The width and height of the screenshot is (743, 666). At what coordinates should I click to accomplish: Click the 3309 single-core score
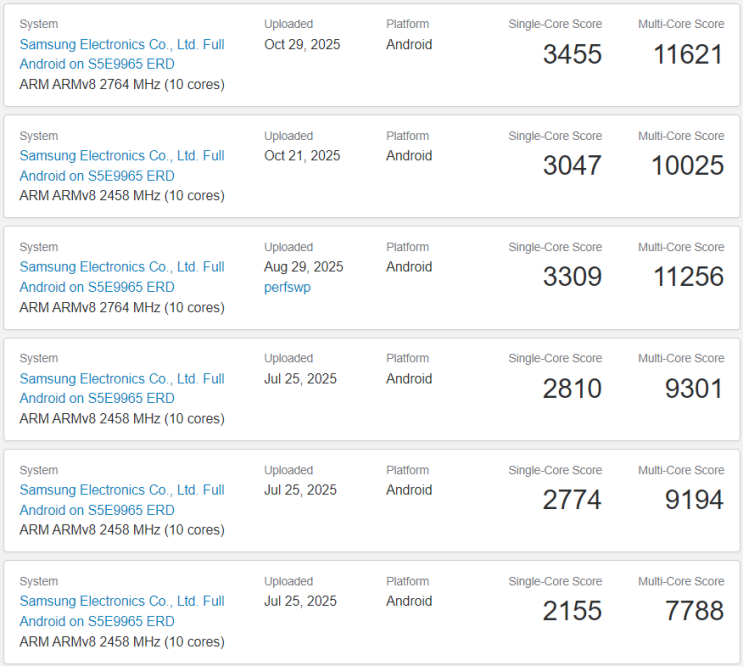(x=572, y=277)
